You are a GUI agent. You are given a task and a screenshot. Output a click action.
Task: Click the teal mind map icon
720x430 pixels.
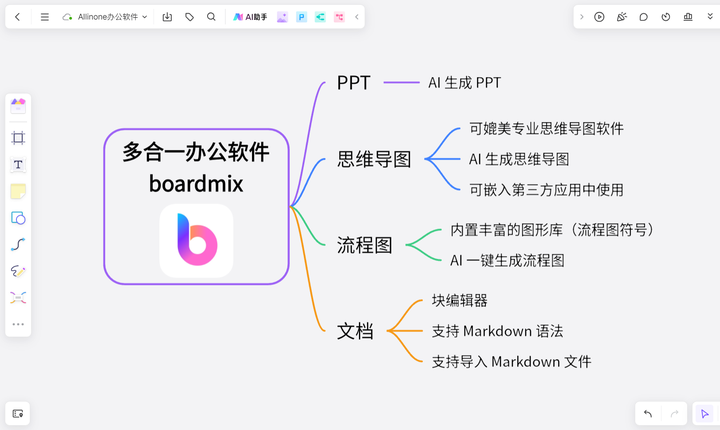pyautogui.click(x=320, y=17)
